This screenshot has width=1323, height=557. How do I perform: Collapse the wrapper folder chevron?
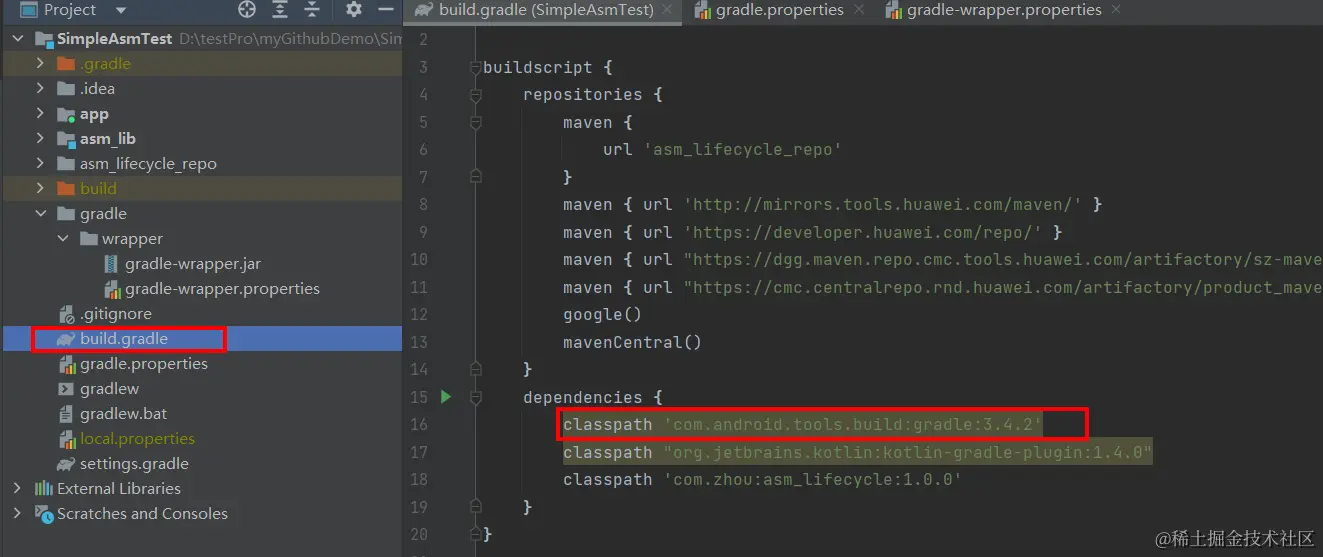point(62,239)
